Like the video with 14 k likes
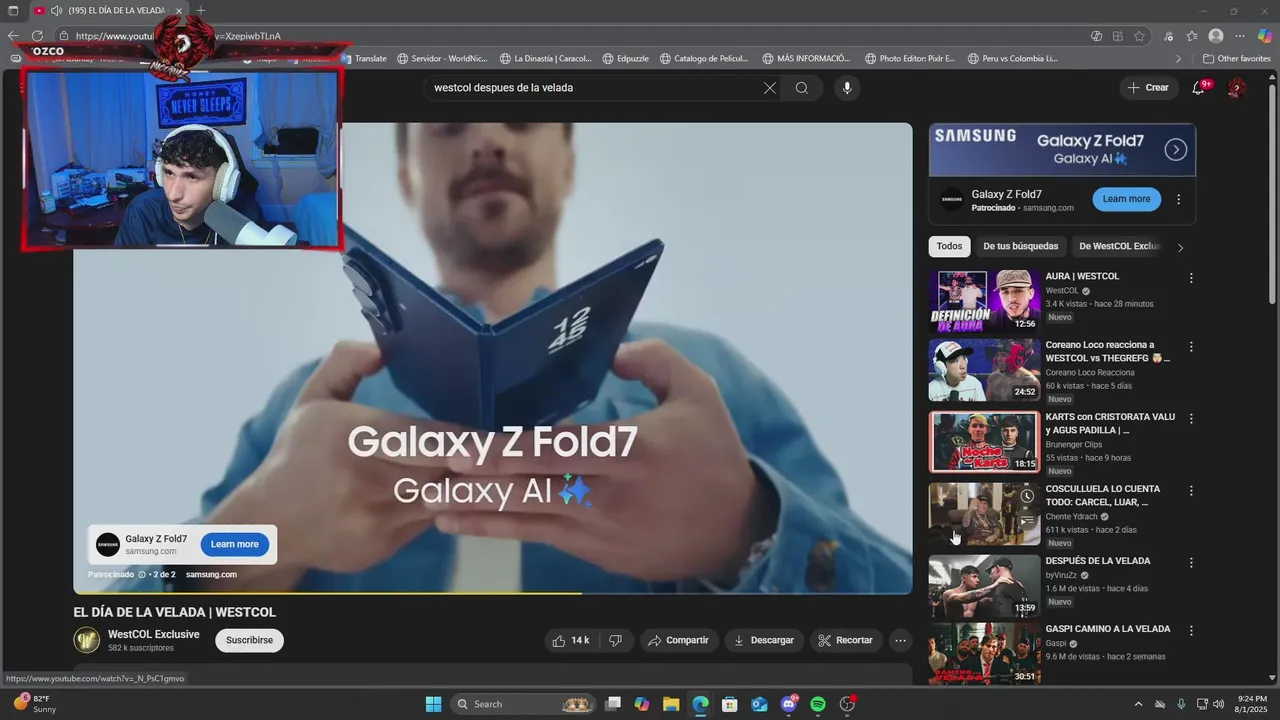 coord(572,640)
